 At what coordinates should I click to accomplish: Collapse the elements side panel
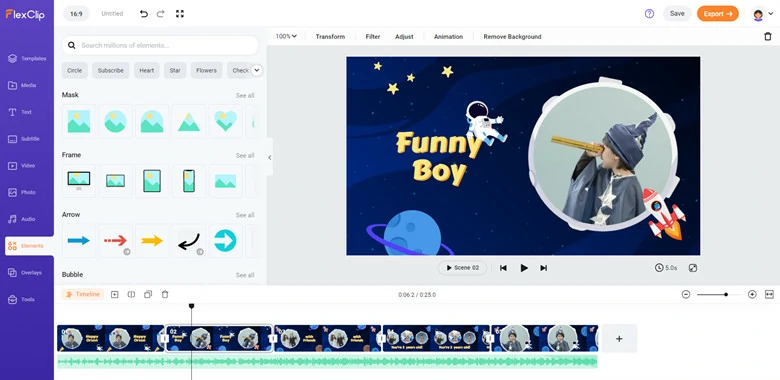[x=270, y=158]
